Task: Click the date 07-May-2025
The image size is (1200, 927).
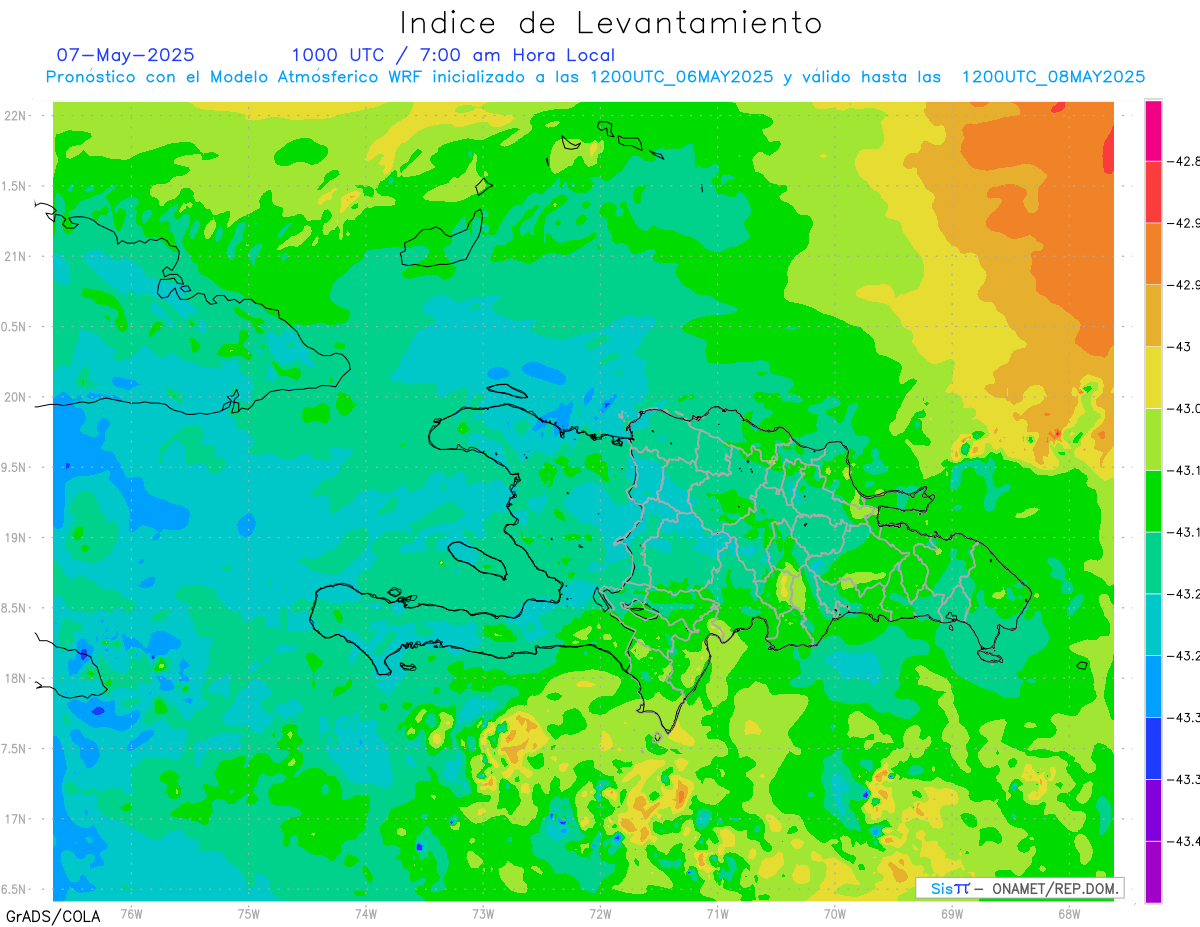Action: [125, 55]
